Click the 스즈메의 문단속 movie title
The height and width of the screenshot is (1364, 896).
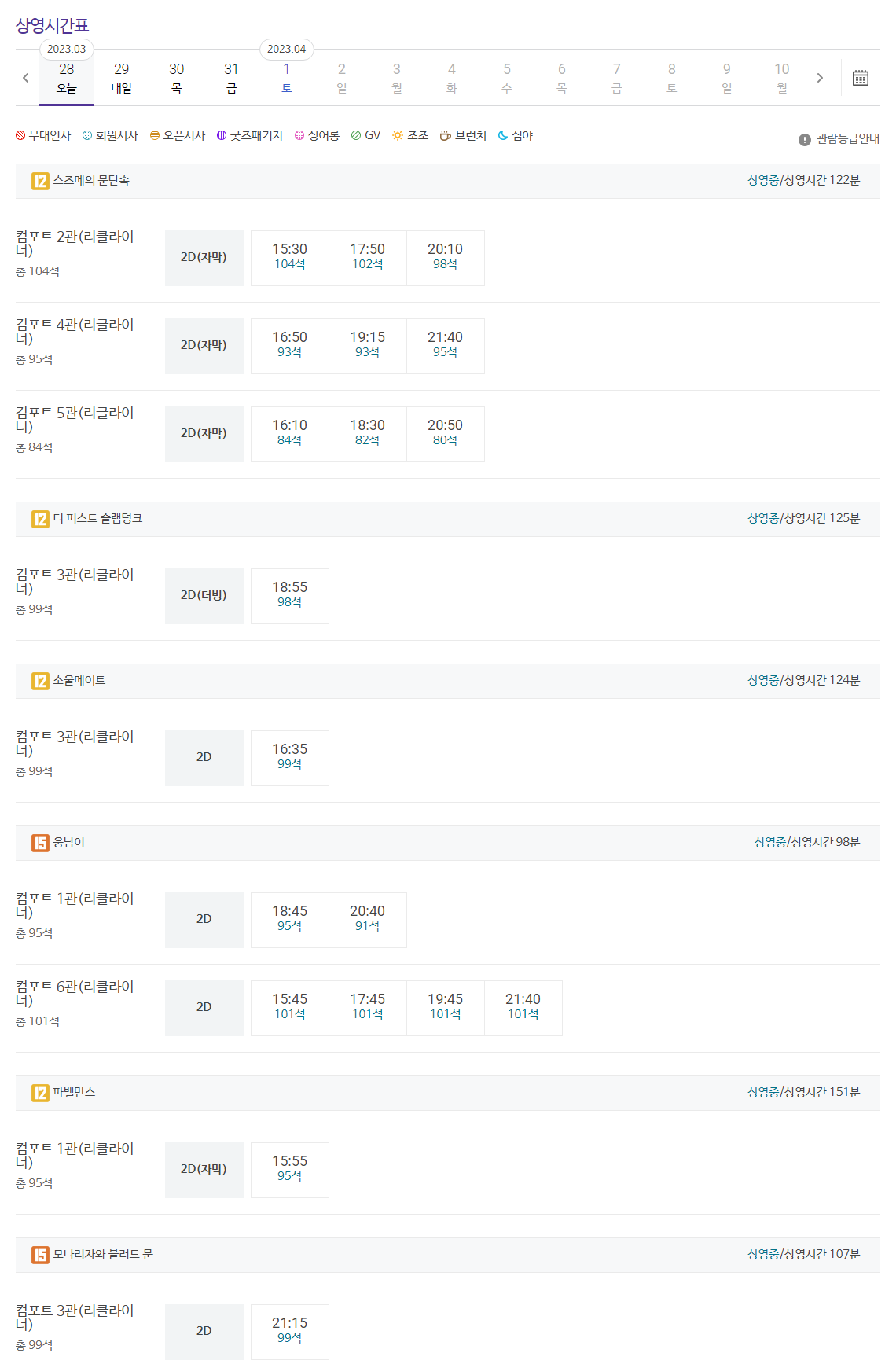[91, 181]
